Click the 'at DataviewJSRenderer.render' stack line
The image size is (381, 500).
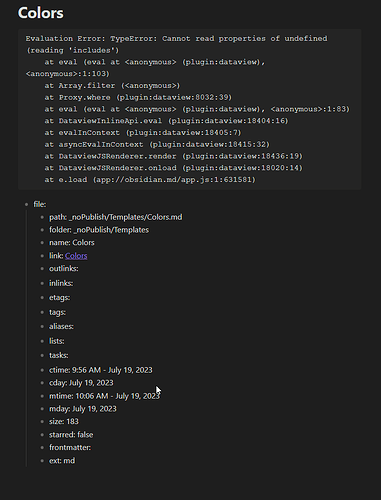pos(173,156)
